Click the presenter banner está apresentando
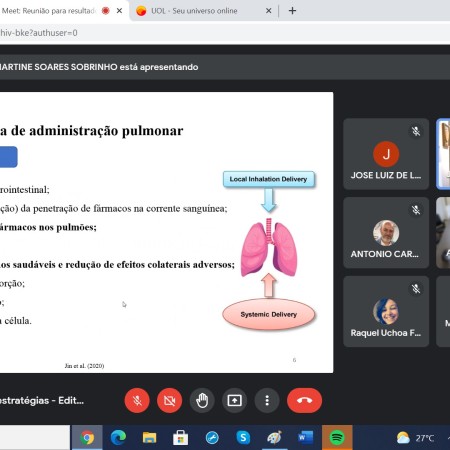 tap(99, 67)
